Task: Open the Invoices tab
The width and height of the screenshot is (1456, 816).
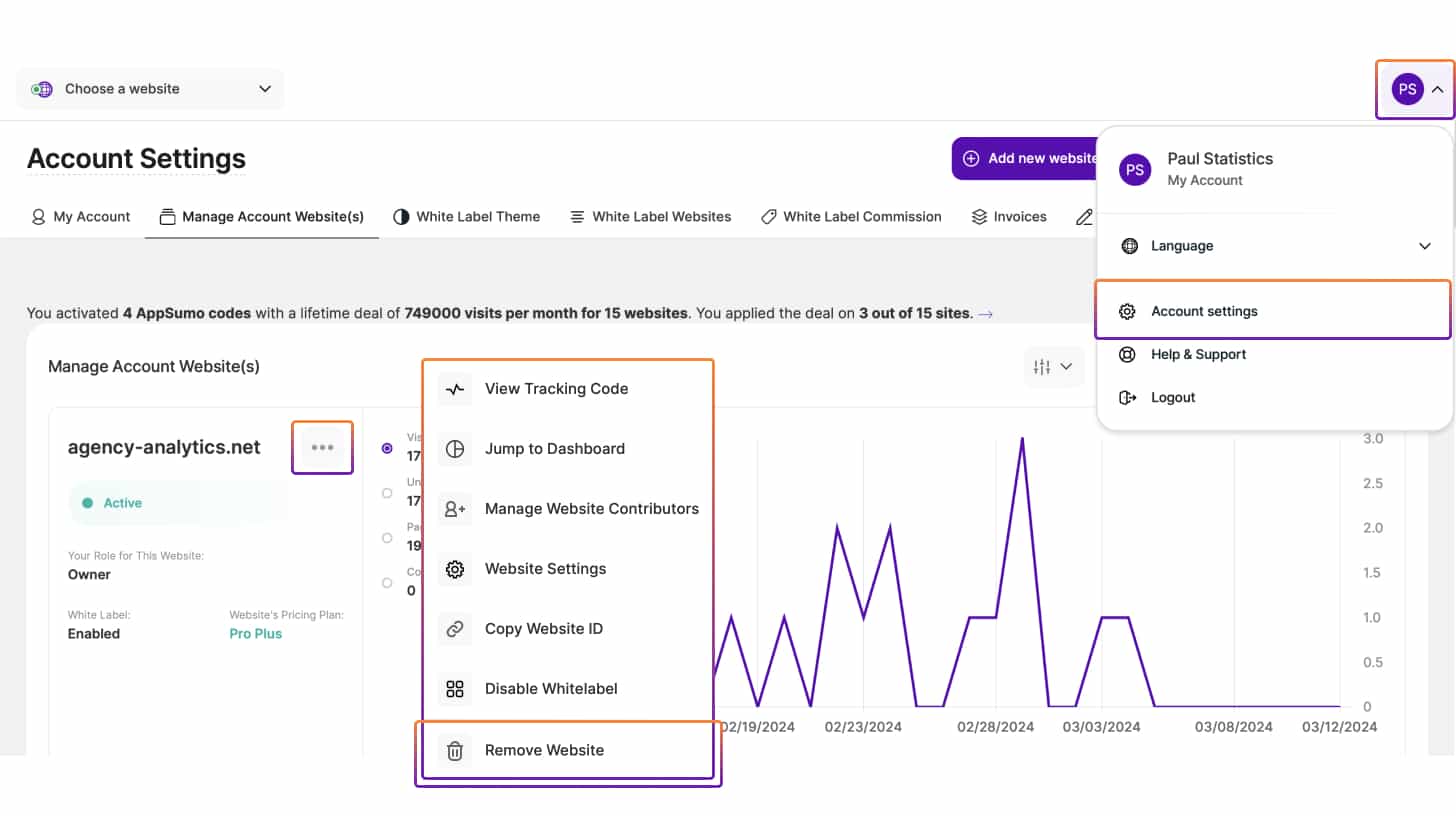Action: pyautogui.click(x=1009, y=217)
